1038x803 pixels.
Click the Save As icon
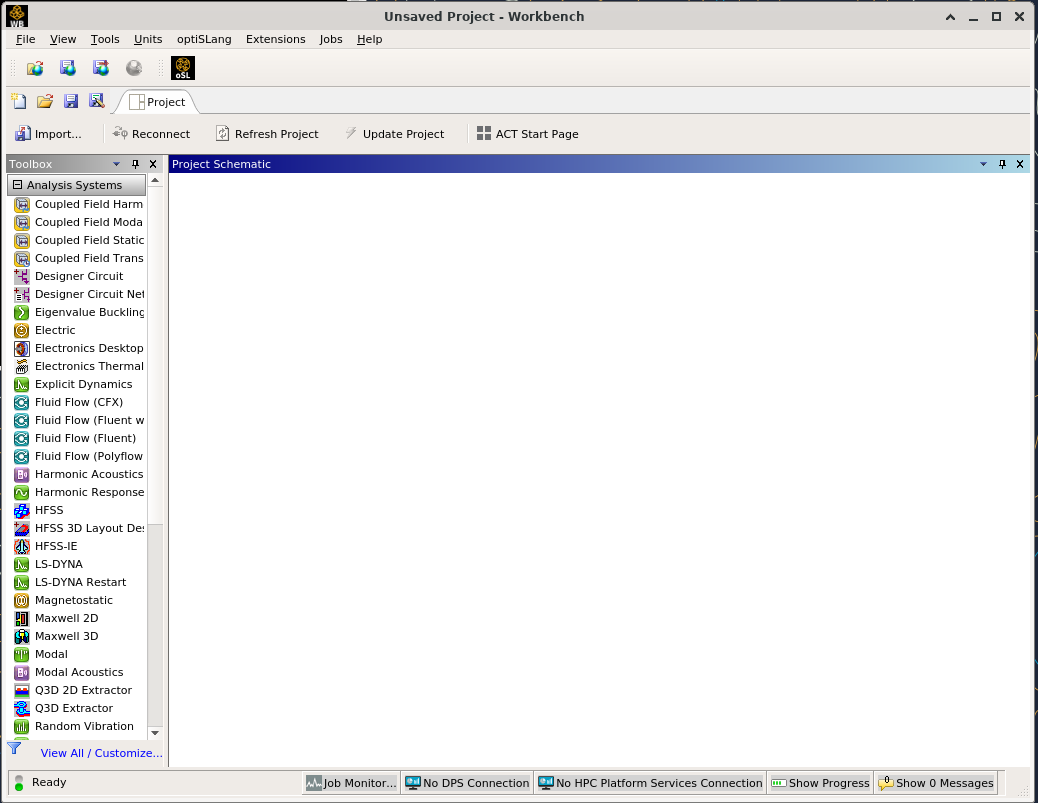[x=97, y=101]
